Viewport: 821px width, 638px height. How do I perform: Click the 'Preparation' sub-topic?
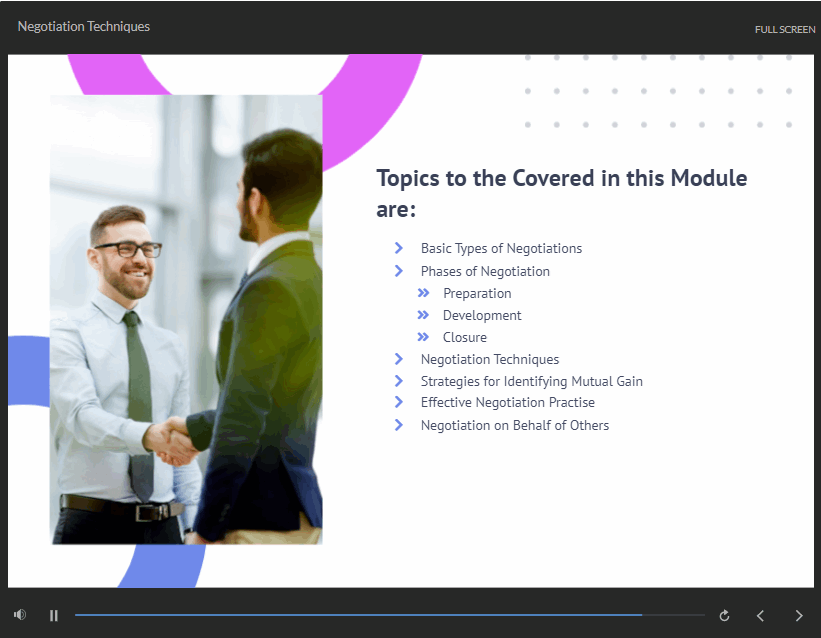point(477,293)
